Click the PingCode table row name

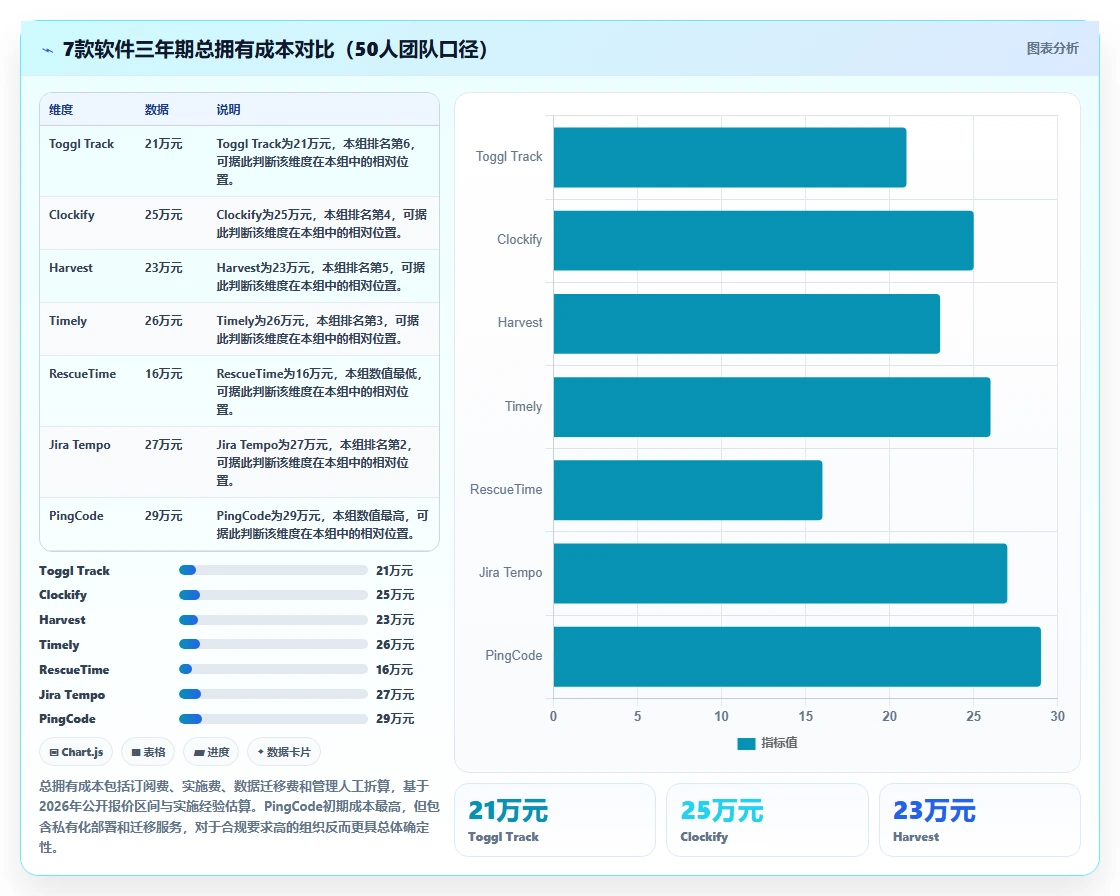[x=76, y=515]
